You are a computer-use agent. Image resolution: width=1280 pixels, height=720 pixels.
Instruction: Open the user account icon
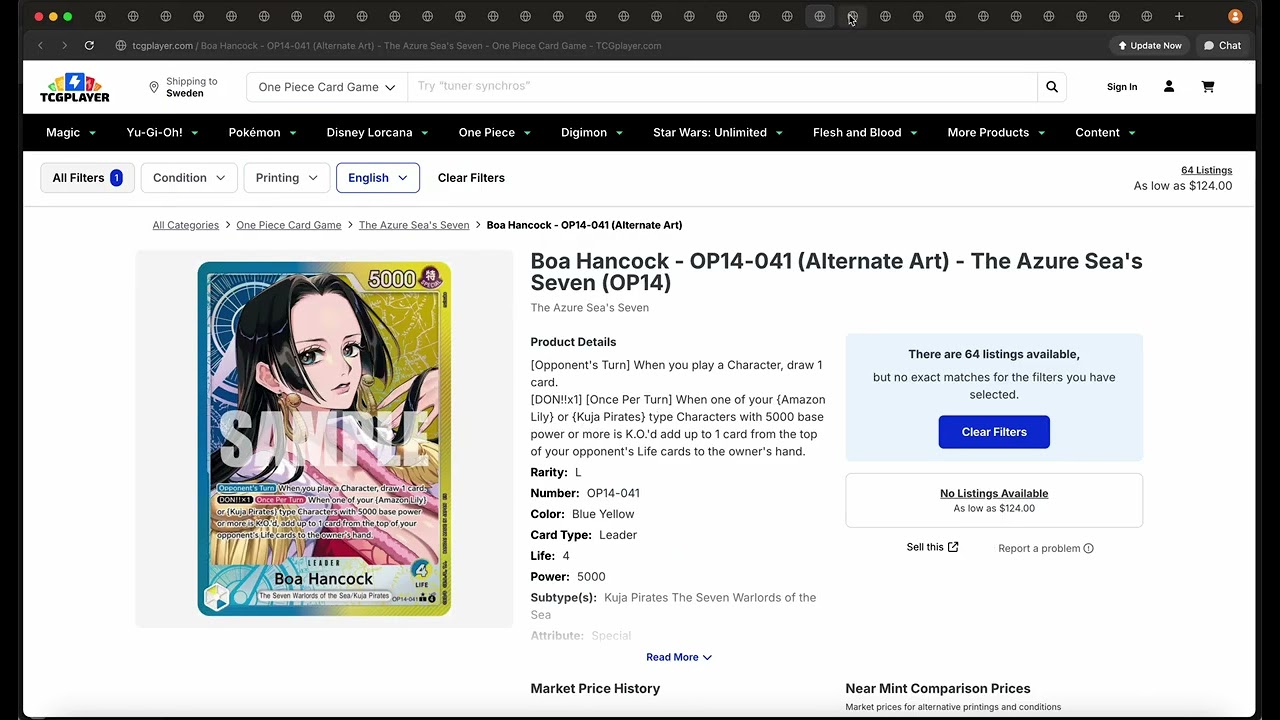pos(1169,87)
